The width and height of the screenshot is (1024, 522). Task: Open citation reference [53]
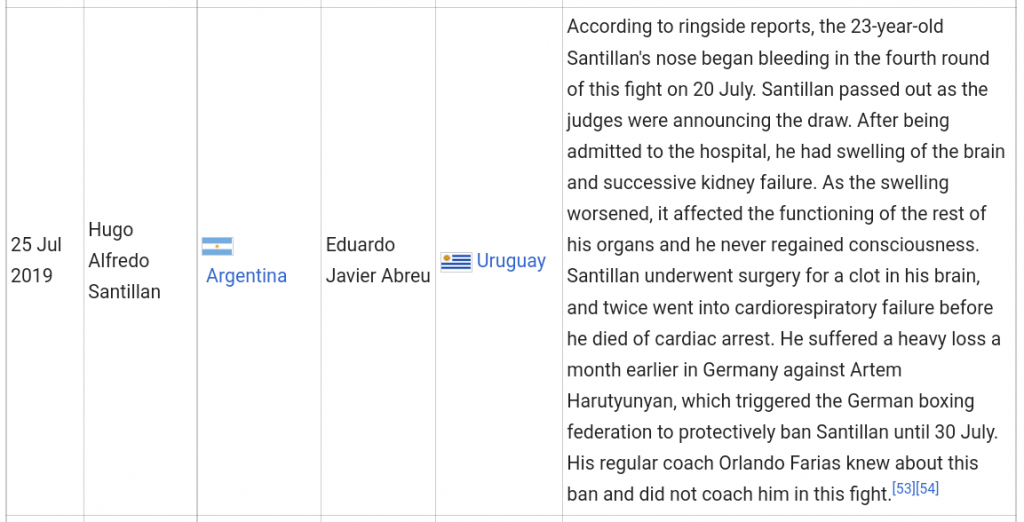904,488
